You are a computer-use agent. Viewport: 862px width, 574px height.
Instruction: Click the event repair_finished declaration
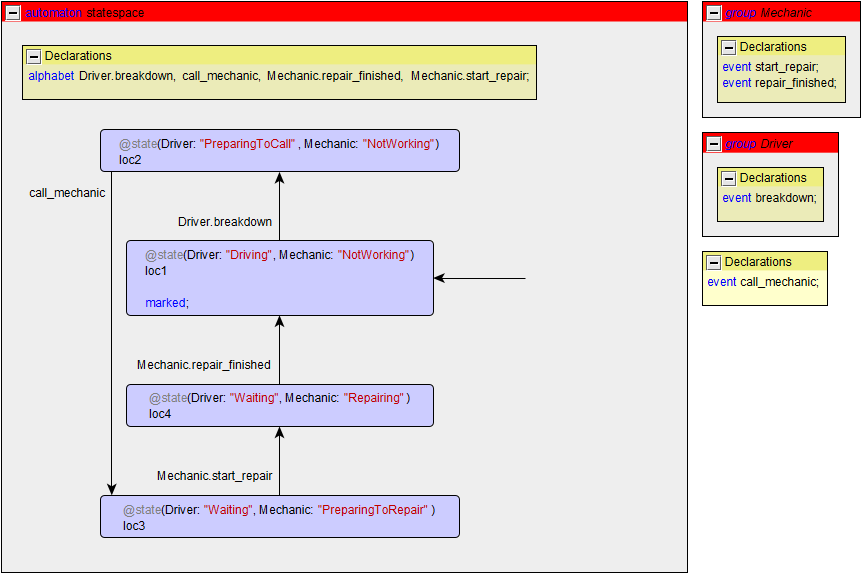coord(778,83)
